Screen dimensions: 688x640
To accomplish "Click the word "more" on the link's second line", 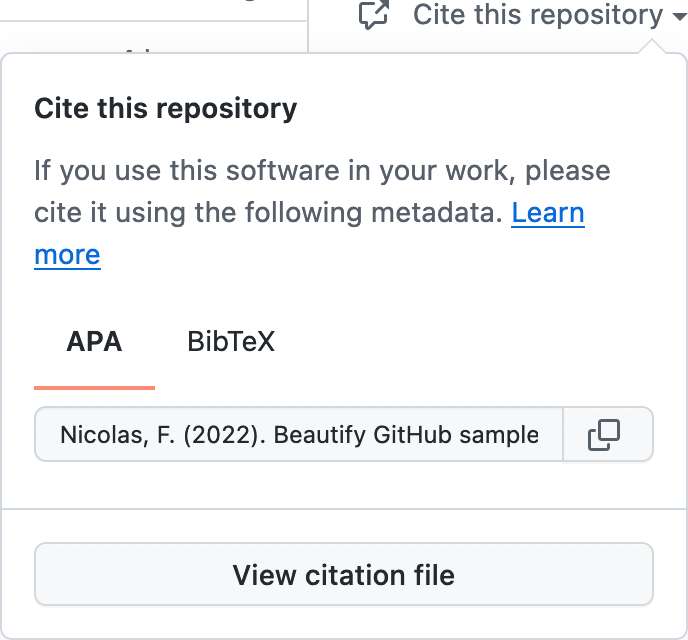I will pos(67,255).
